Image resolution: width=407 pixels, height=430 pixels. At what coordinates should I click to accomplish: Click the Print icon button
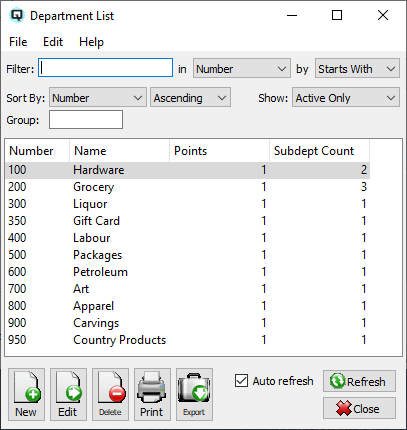pos(152,394)
